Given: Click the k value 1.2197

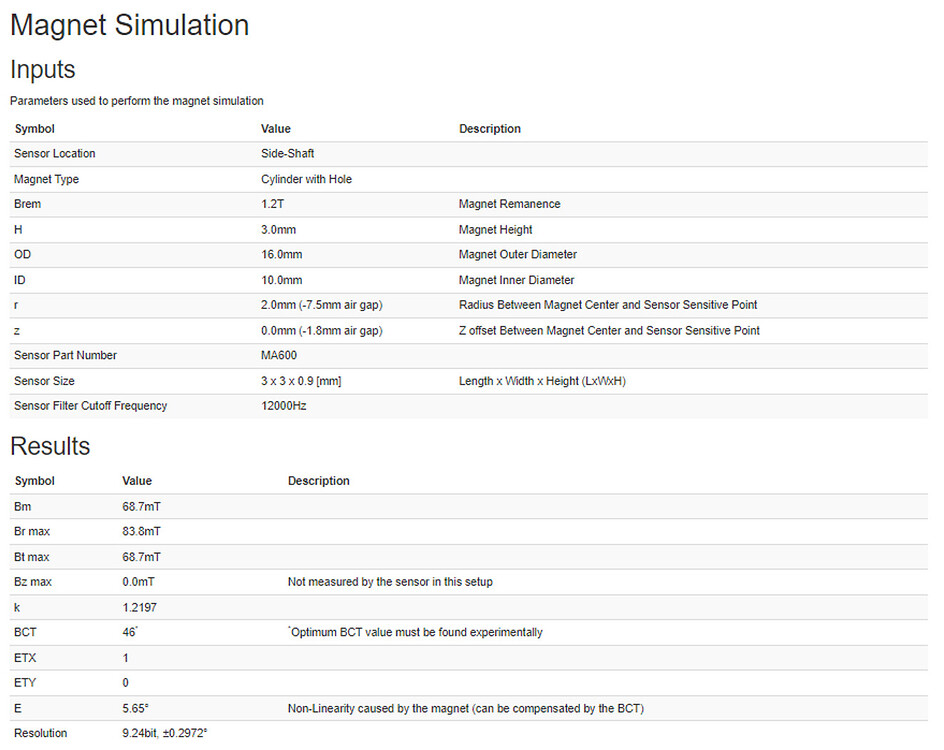Looking at the screenshot, I should coord(139,608).
